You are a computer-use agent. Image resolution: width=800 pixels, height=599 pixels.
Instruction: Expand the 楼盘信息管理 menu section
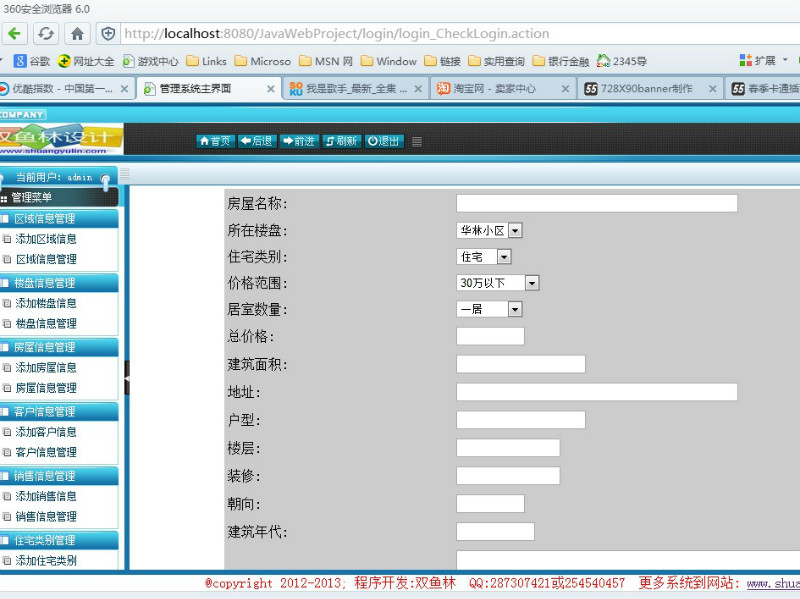(59, 283)
